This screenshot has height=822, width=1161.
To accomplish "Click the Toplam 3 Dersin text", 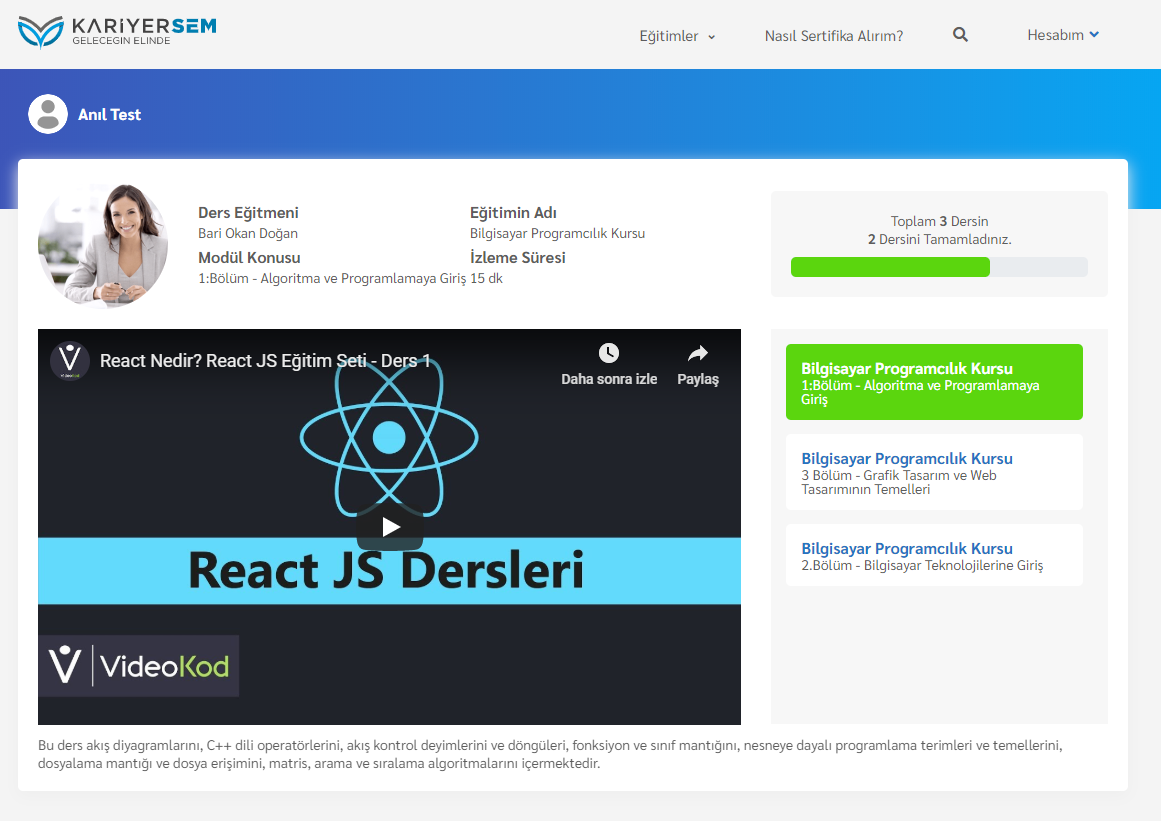I will pyautogui.click(x=939, y=221).
